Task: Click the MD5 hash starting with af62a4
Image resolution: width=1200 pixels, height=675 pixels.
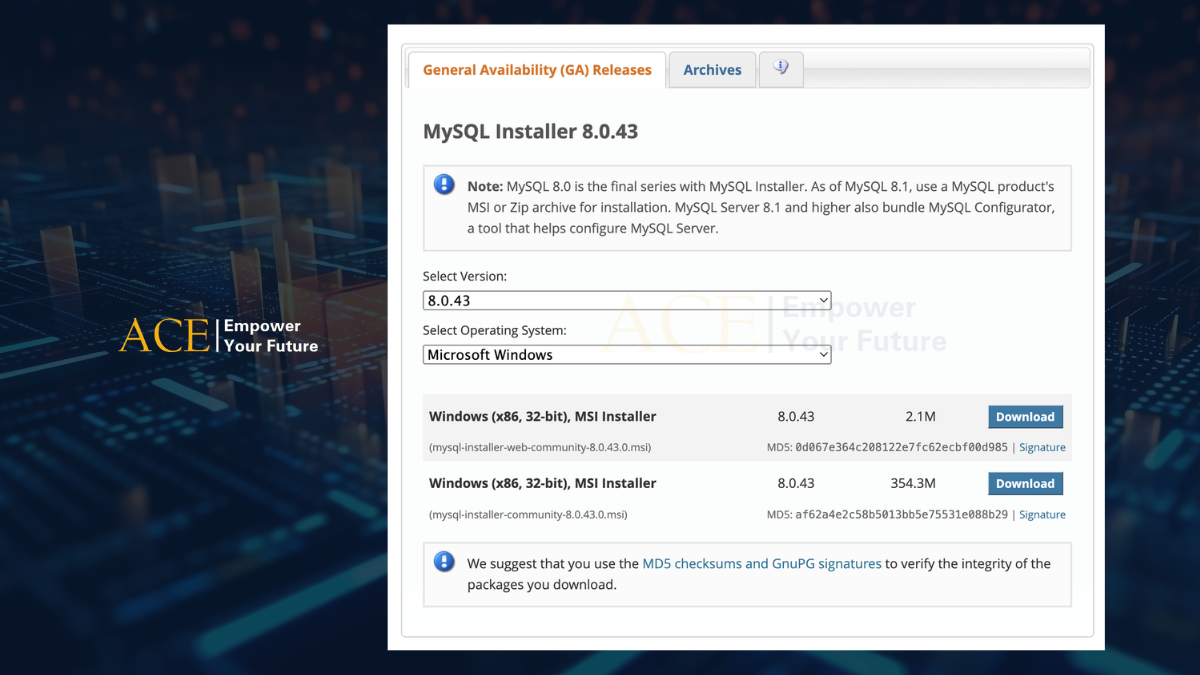Action: click(x=901, y=515)
